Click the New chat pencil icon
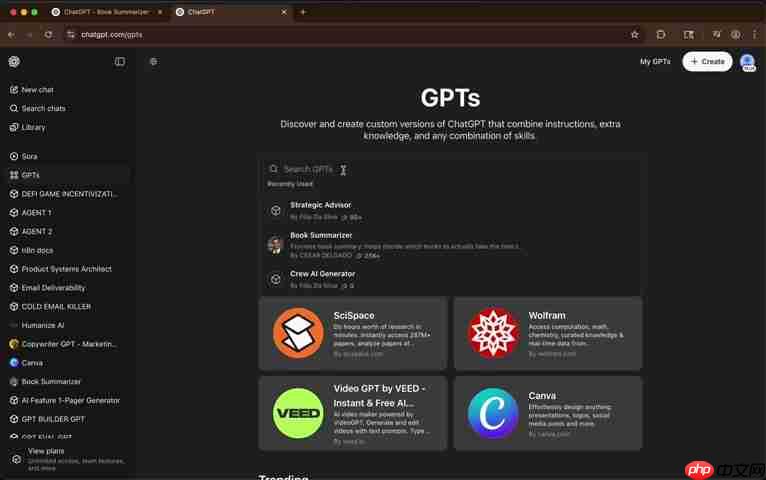766x480 pixels. coord(14,90)
